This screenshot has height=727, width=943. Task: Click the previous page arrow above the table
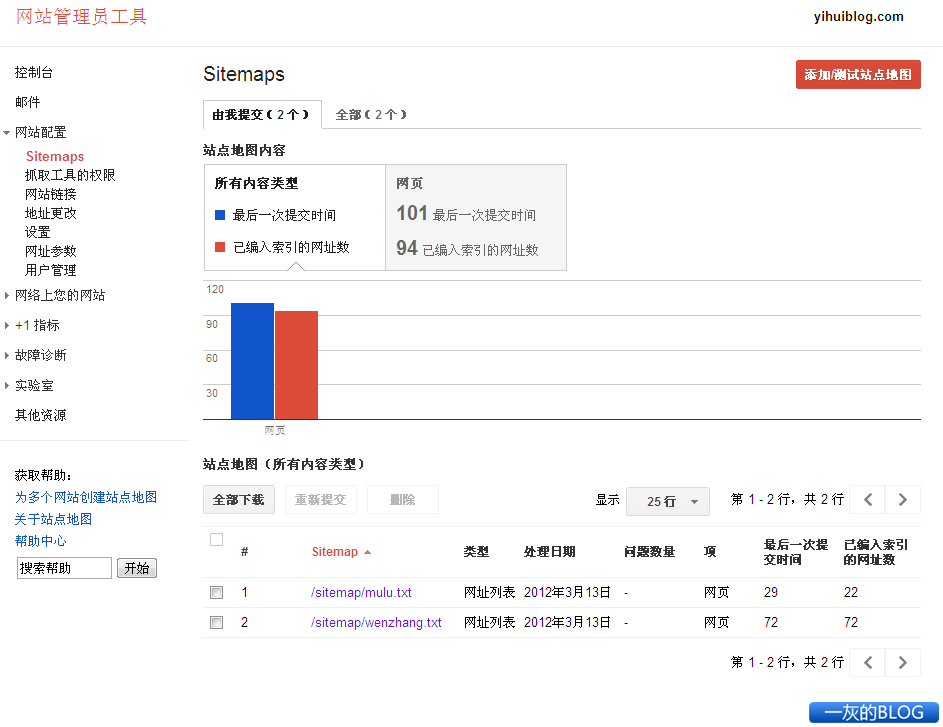867,500
